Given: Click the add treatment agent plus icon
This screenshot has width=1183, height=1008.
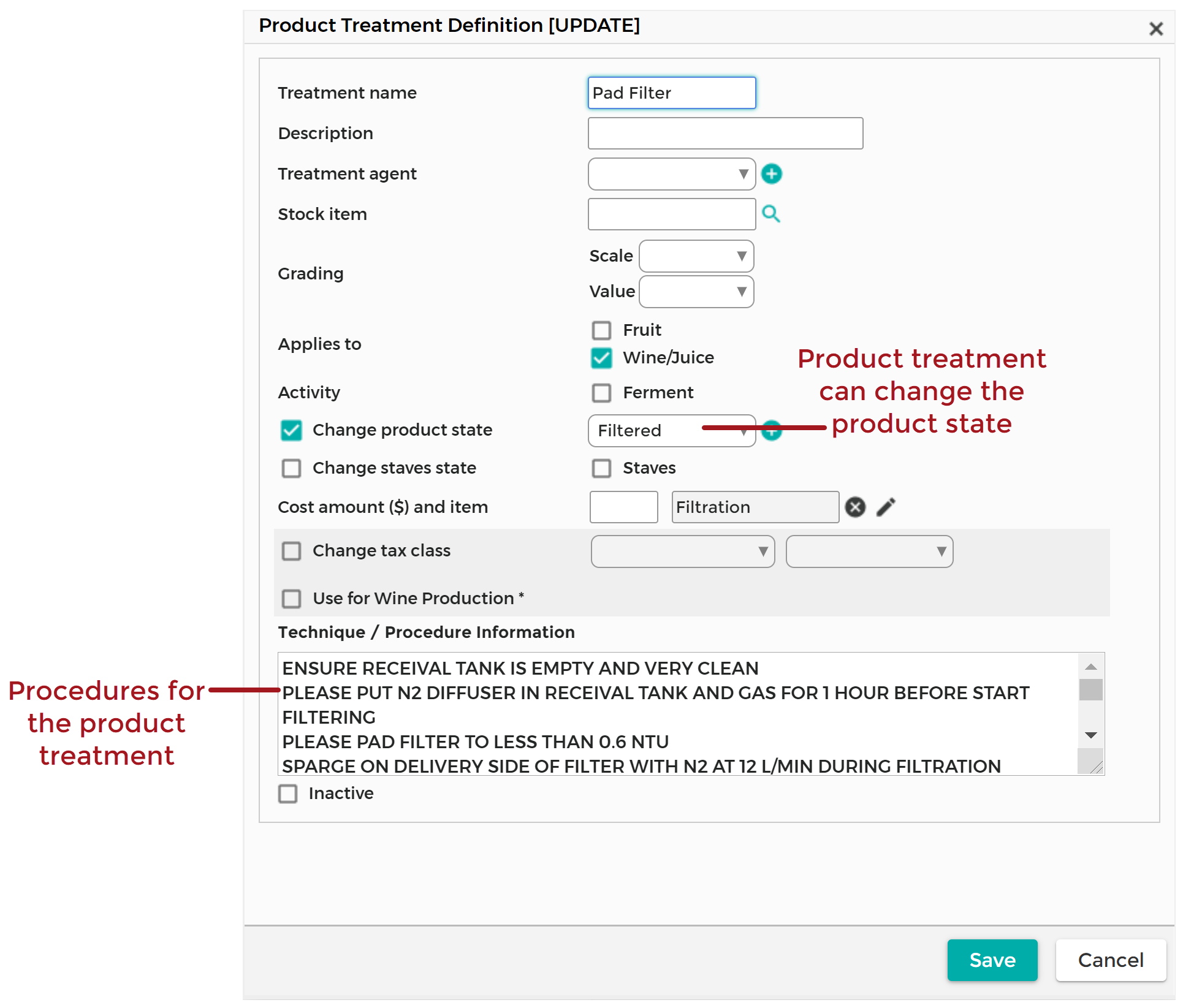Looking at the screenshot, I should point(771,174).
